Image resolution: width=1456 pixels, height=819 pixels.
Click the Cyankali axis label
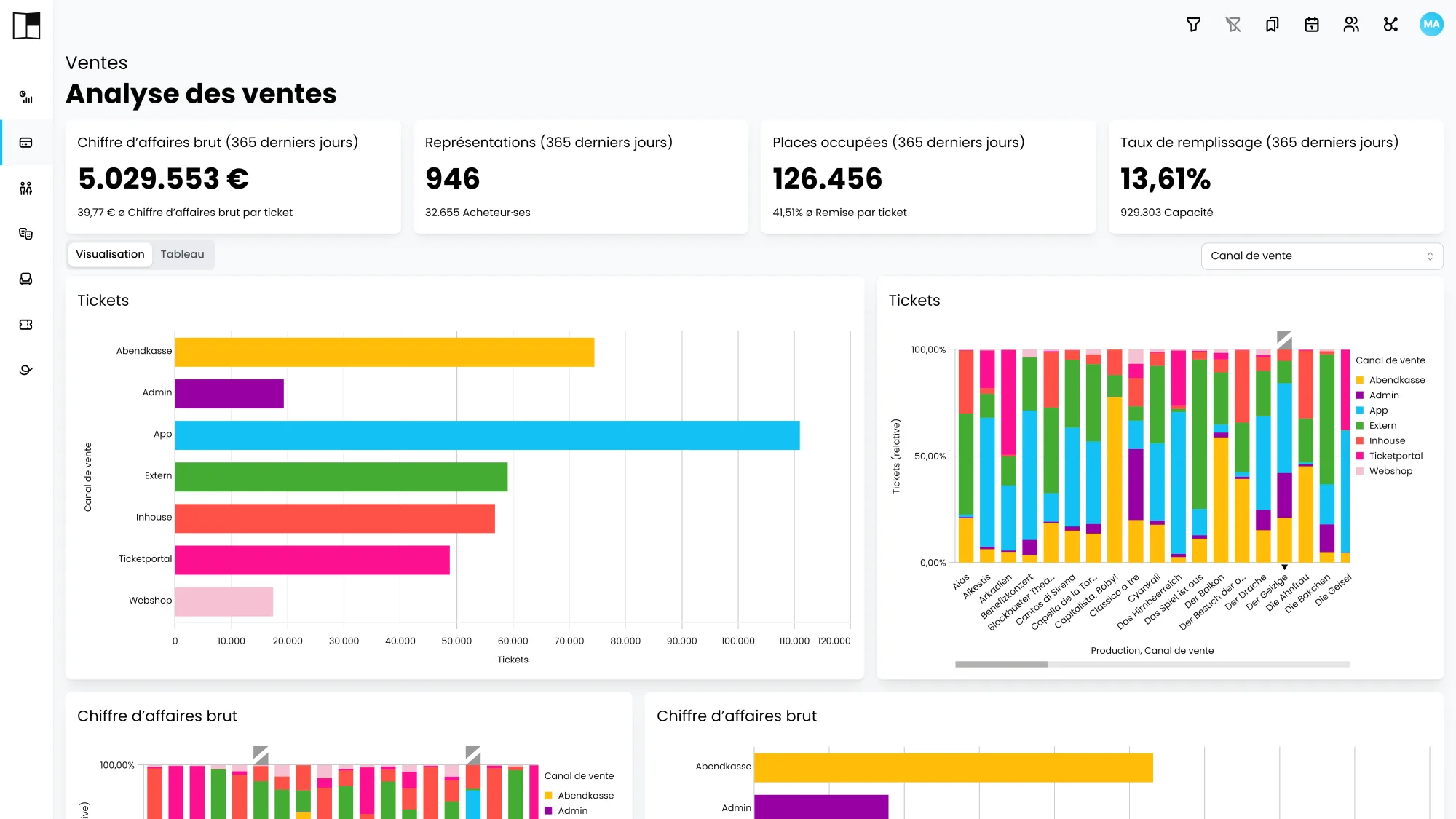tap(1144, 588)
